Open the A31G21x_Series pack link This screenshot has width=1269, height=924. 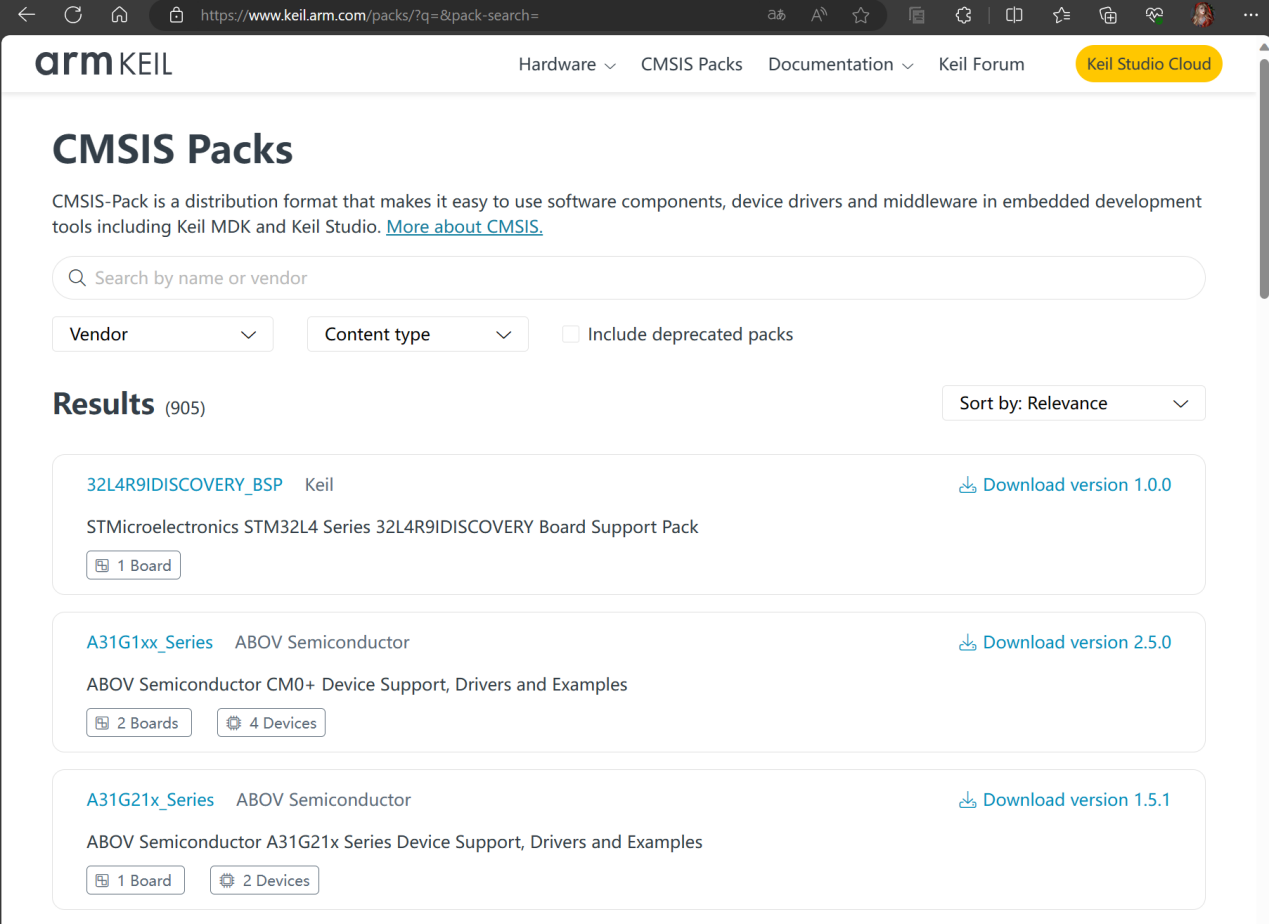(x=151, y=800)
